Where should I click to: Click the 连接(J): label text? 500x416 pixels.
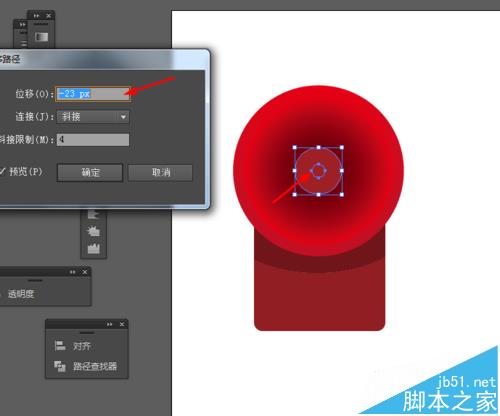[34, 117]
